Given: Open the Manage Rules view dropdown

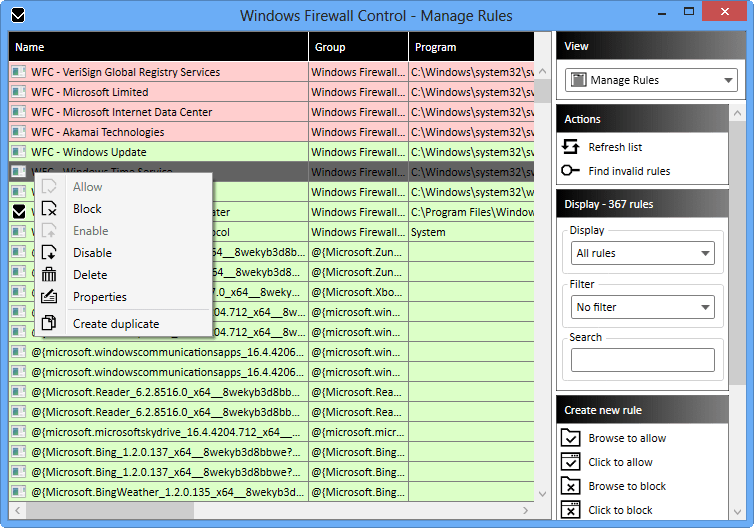Looking at the screenshot, I should 651,80.
